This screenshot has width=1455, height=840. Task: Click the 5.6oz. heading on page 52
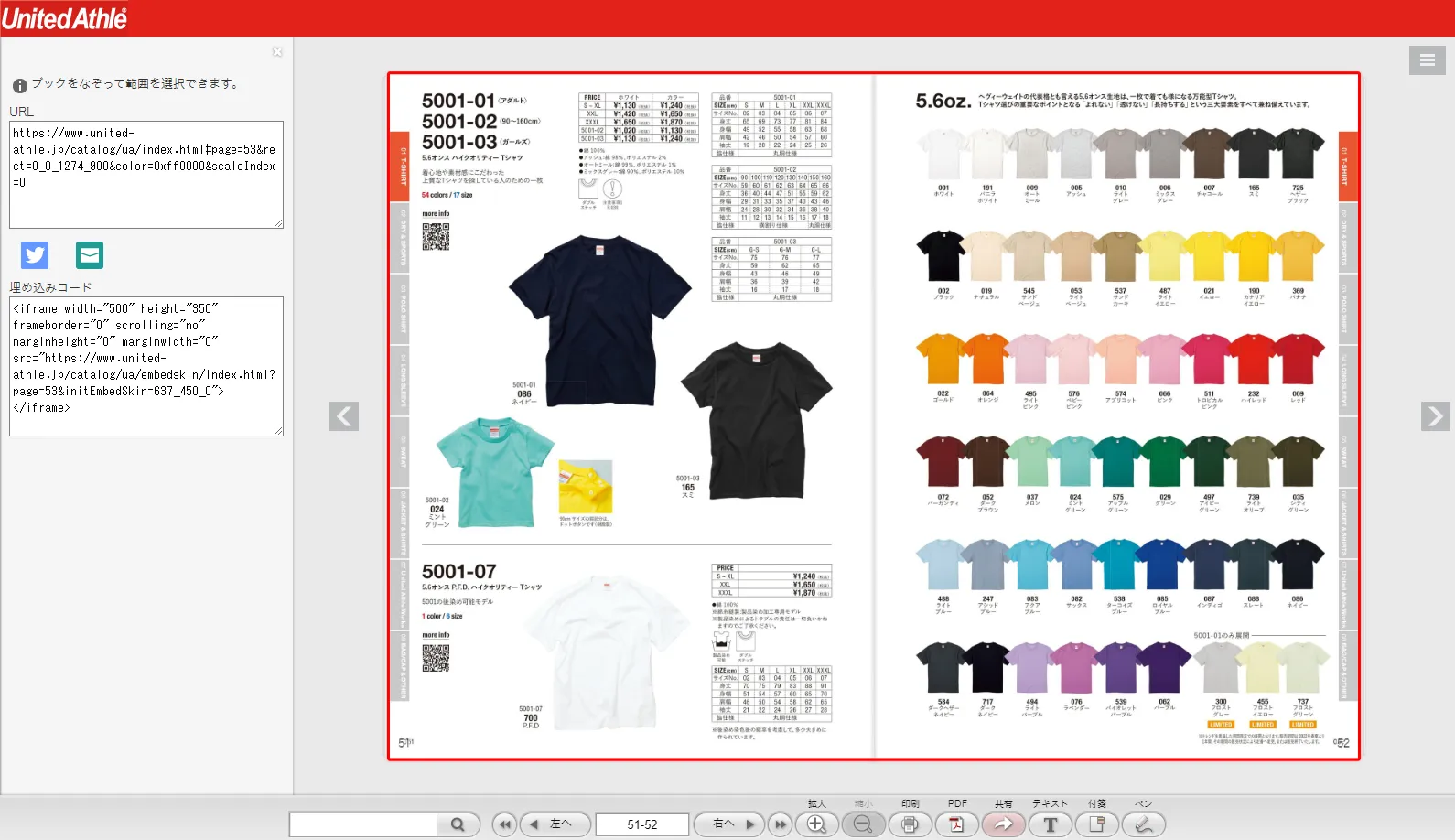(943, 101)
